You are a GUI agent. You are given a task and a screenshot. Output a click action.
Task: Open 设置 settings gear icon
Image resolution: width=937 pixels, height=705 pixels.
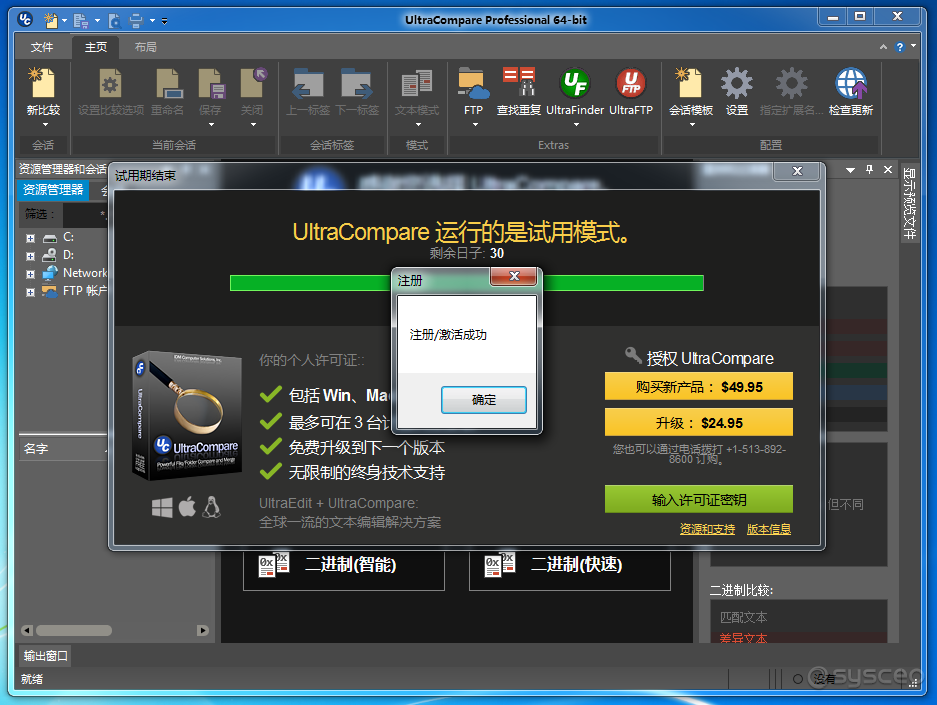point(736,83)
